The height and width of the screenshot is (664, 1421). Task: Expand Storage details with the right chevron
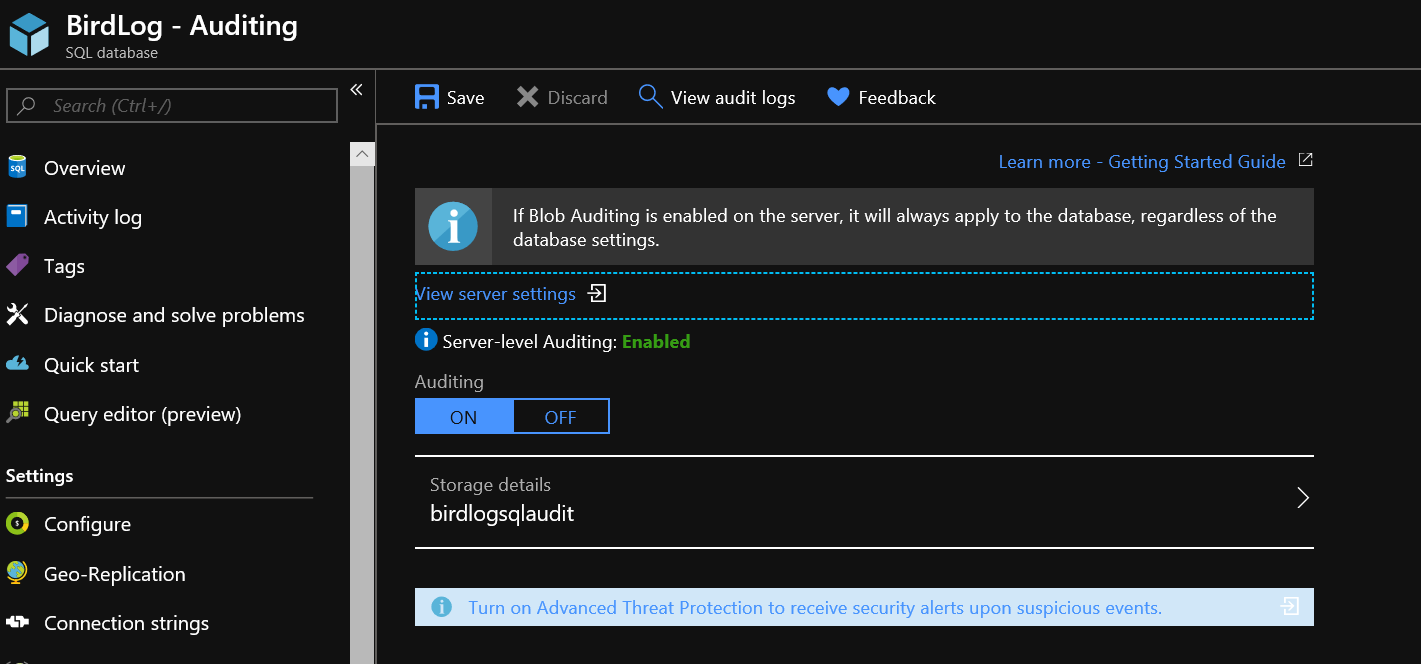[x=1303, y=498]
